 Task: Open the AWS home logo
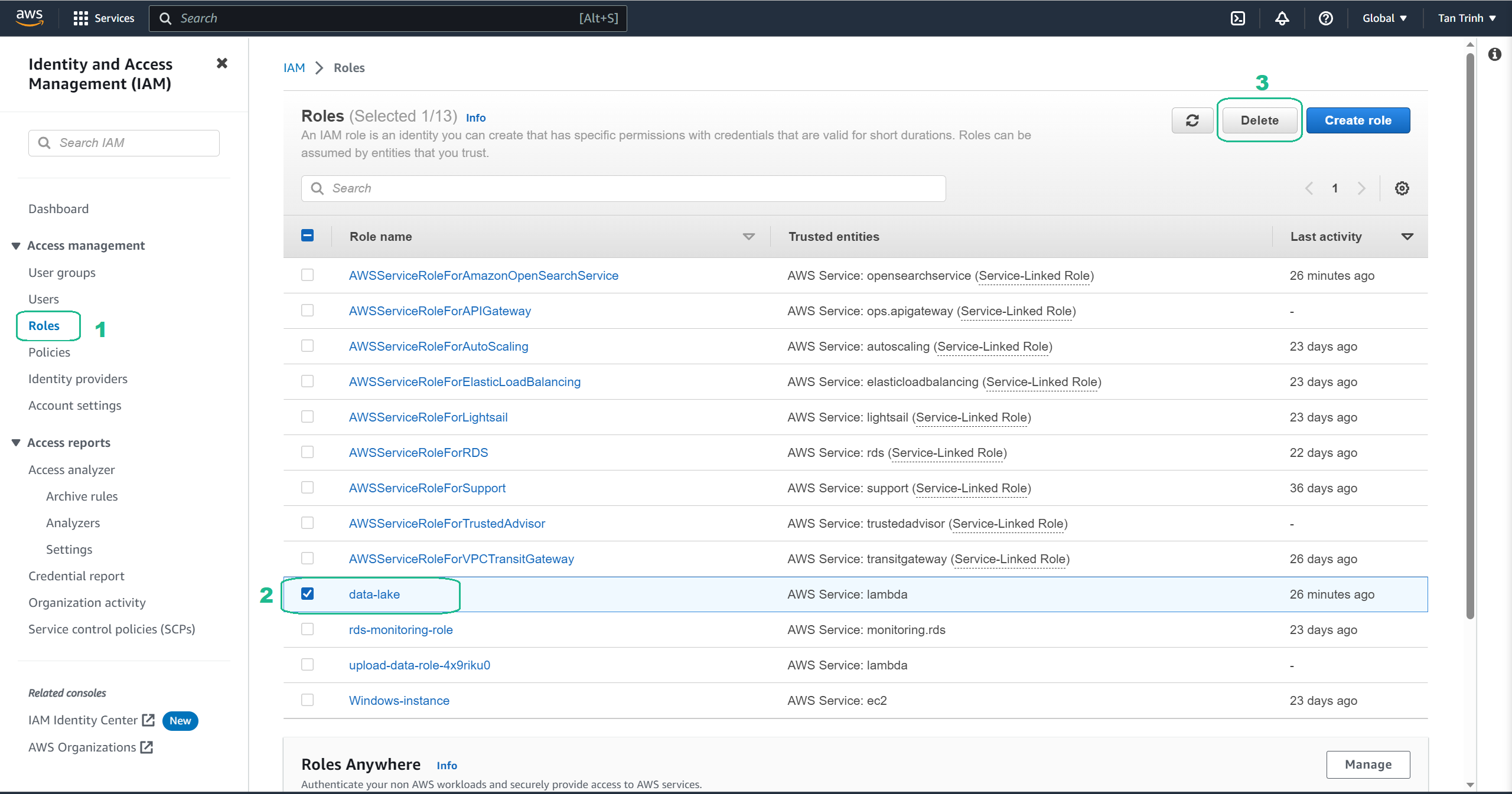pyautogui.click(x=30, y=18)
